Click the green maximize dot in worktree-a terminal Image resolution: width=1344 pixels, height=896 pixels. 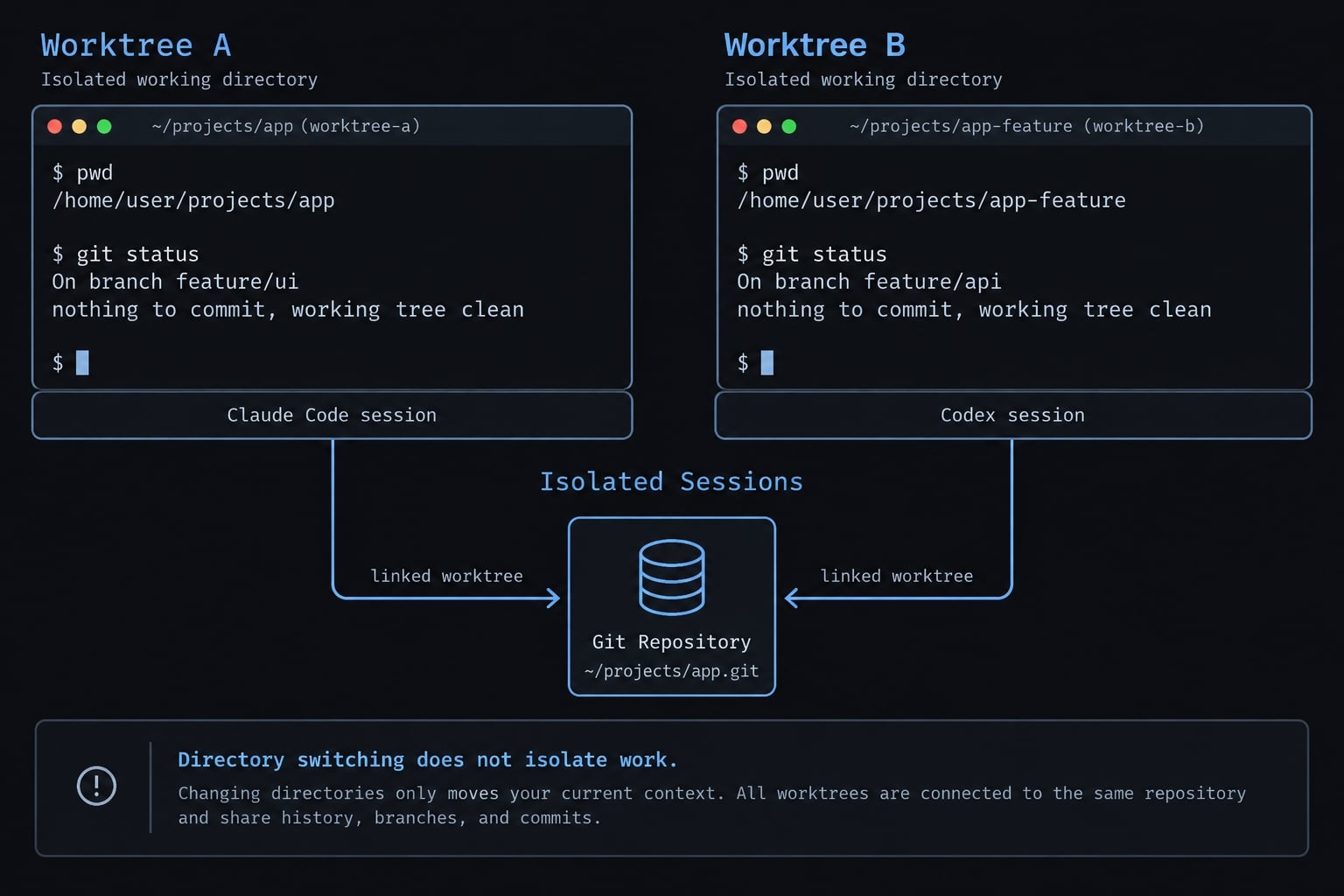tap(104, 126)
